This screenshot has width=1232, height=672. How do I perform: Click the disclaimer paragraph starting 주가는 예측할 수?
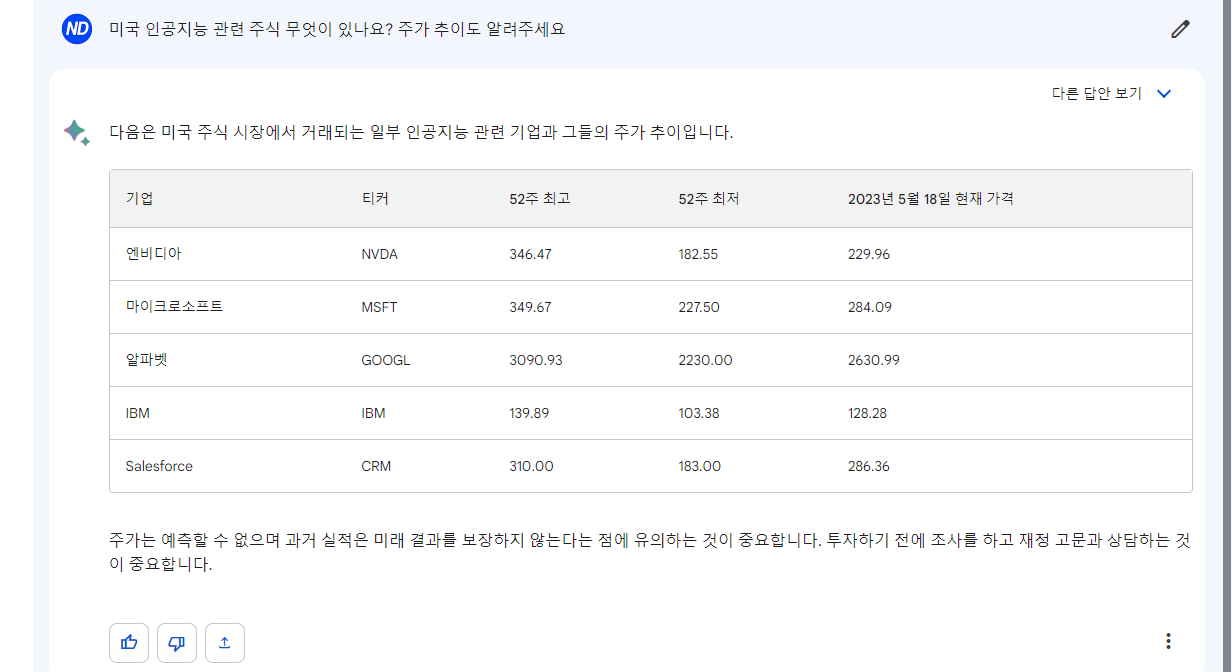point(650,552)
